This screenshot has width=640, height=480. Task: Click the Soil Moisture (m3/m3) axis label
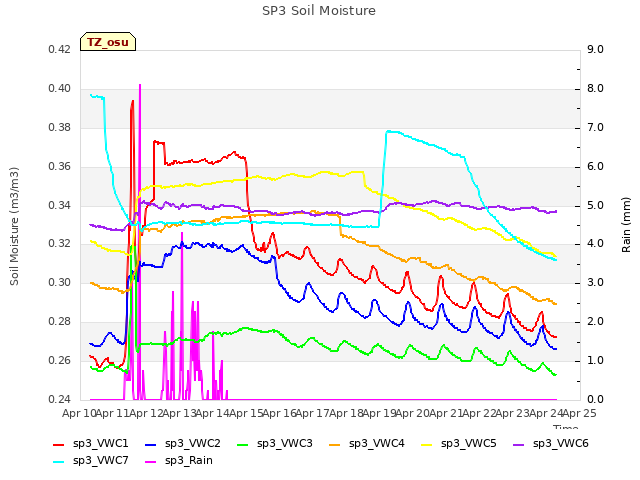[x=14, y=226]
